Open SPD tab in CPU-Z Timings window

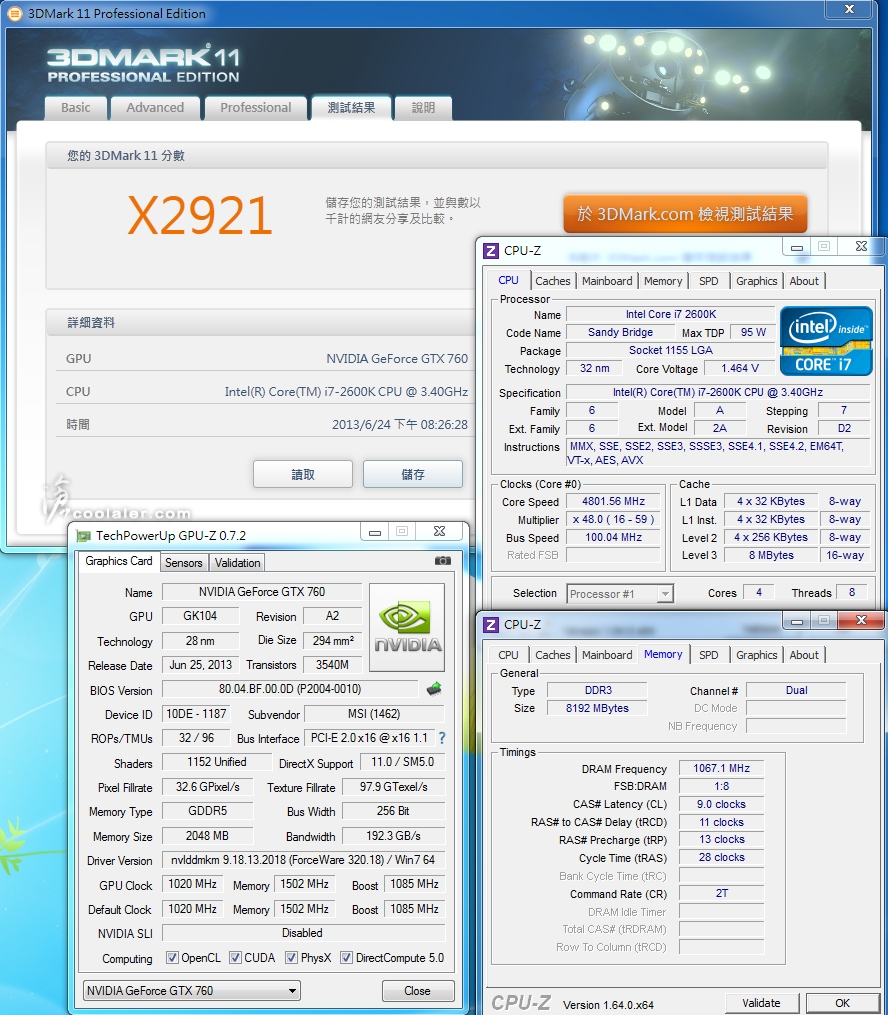[x=709, y=655]
